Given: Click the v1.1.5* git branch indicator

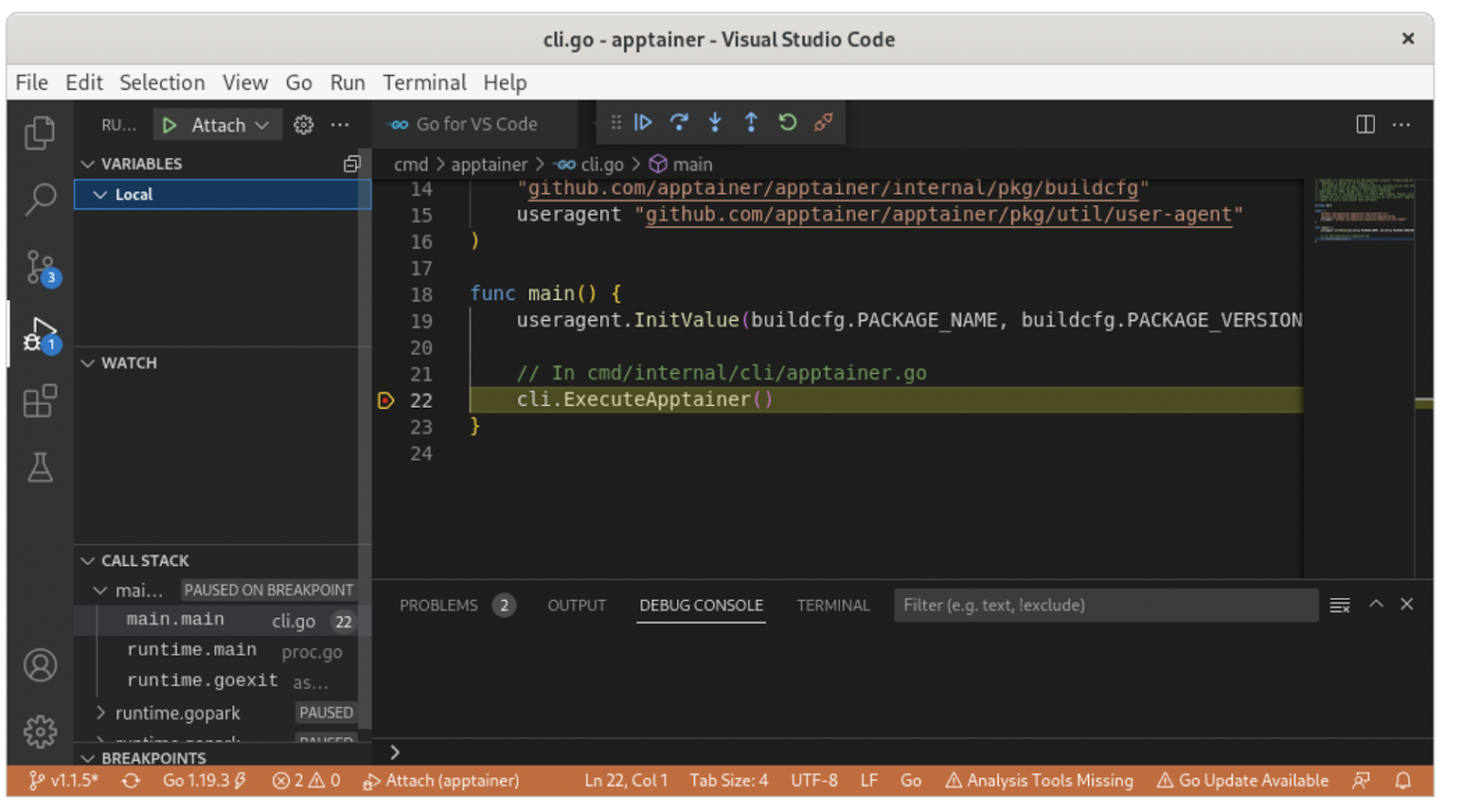Looking at the screenshot, I should click(63, 781).
